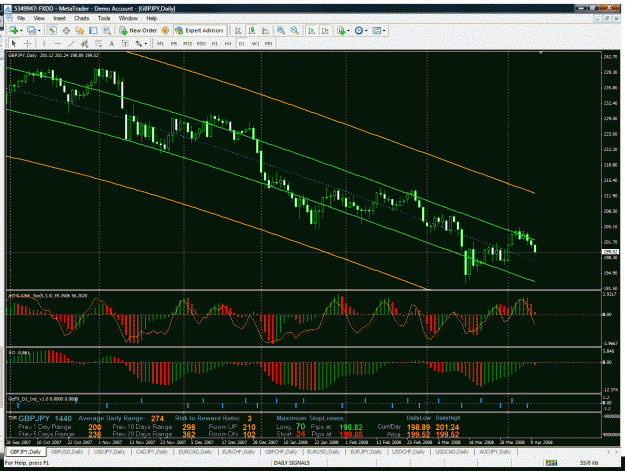Zoom out on the chart
The height and width of the screenshot is (471, 625).
295,31
